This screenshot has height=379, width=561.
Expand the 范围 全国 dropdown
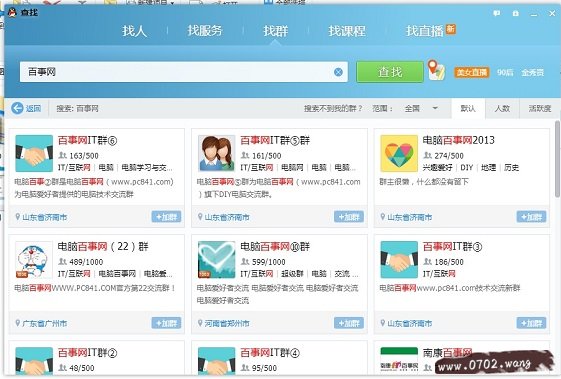421,108
